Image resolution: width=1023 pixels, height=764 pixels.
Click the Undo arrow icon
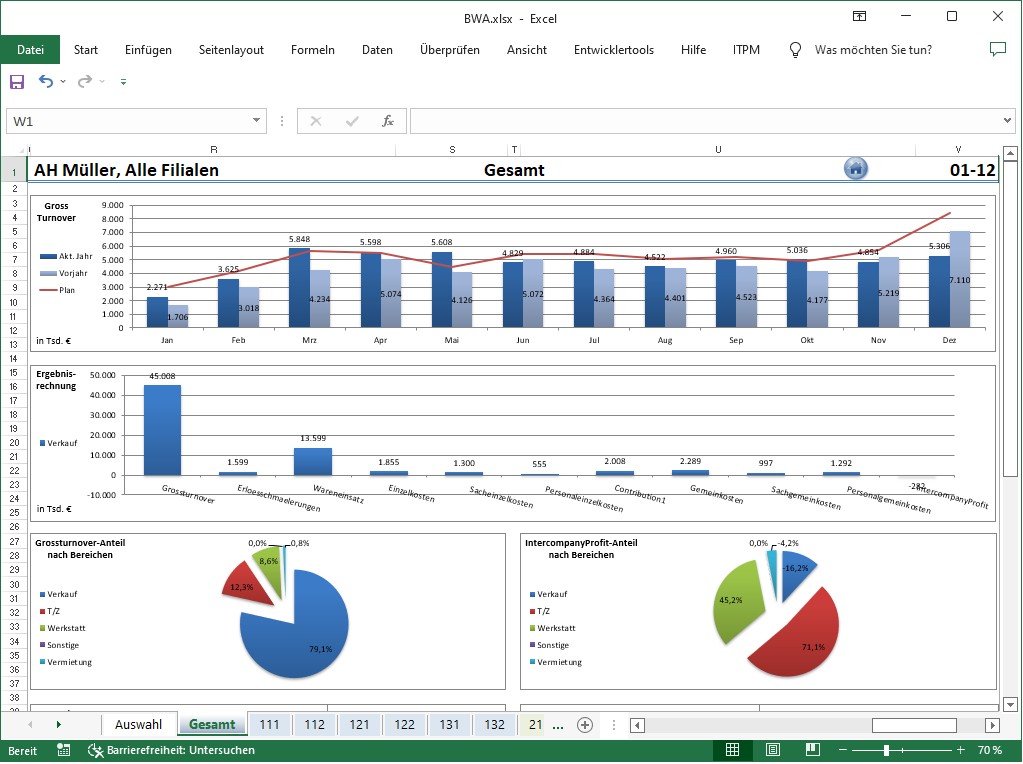(x=46, y=81)
